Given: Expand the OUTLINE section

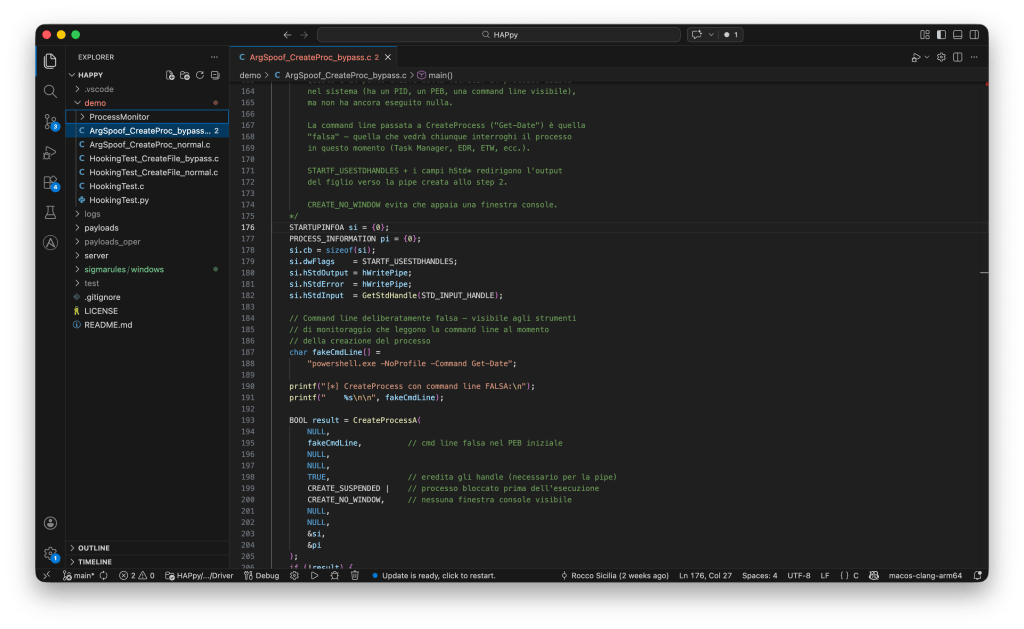Looking at the screenshot, I should [x=93, y=548].
